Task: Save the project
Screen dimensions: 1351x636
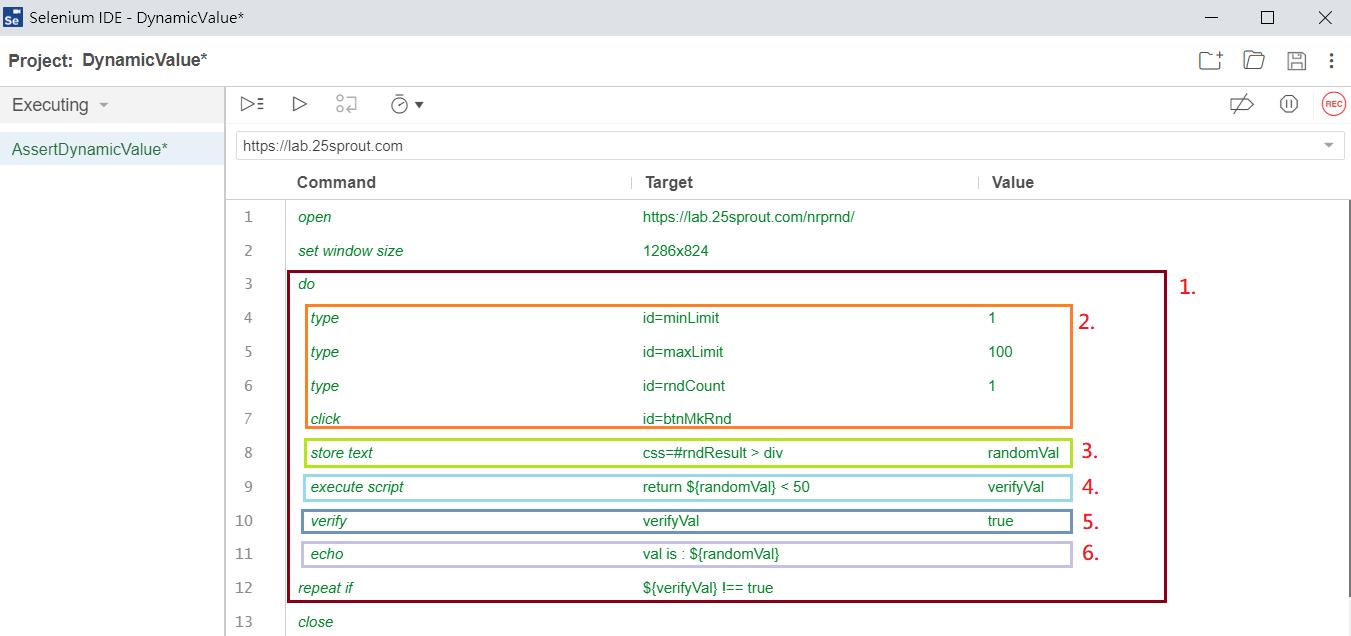Action: (x=1297, y=61)
